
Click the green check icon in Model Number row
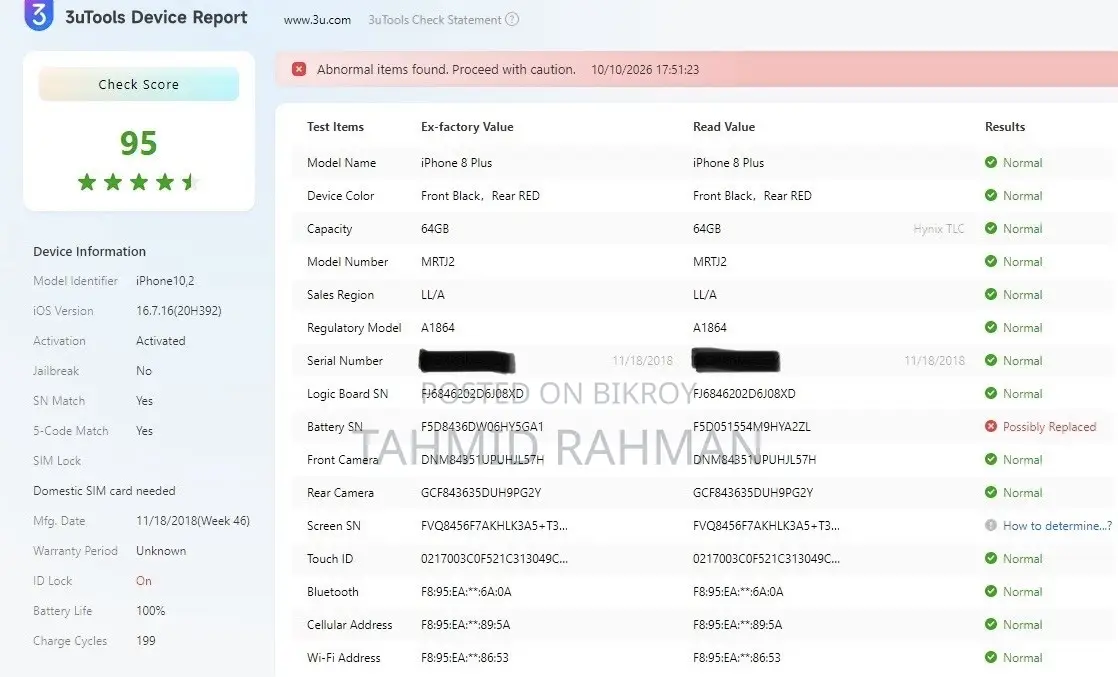pos(990,261)
